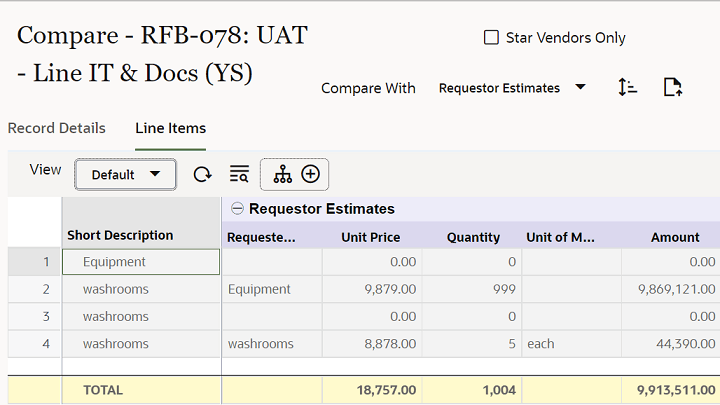
Task: Enable the Star Vendors Only checkbox
Action: (491, 38)
